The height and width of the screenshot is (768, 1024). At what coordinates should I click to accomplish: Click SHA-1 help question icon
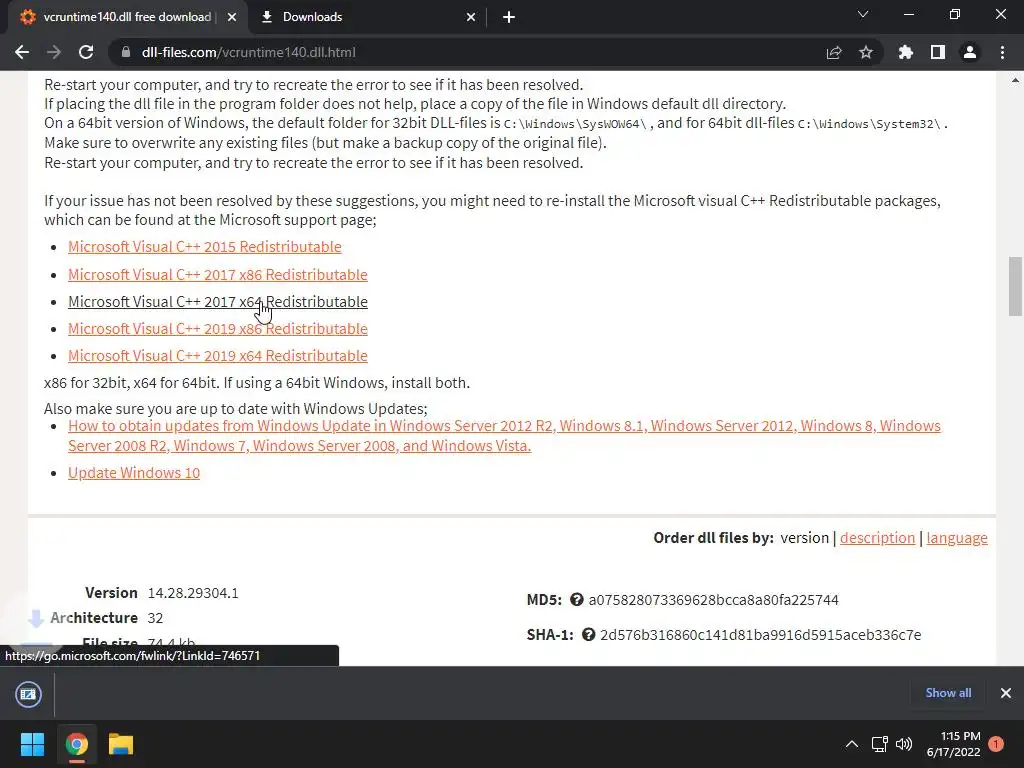tap(588, 635)
